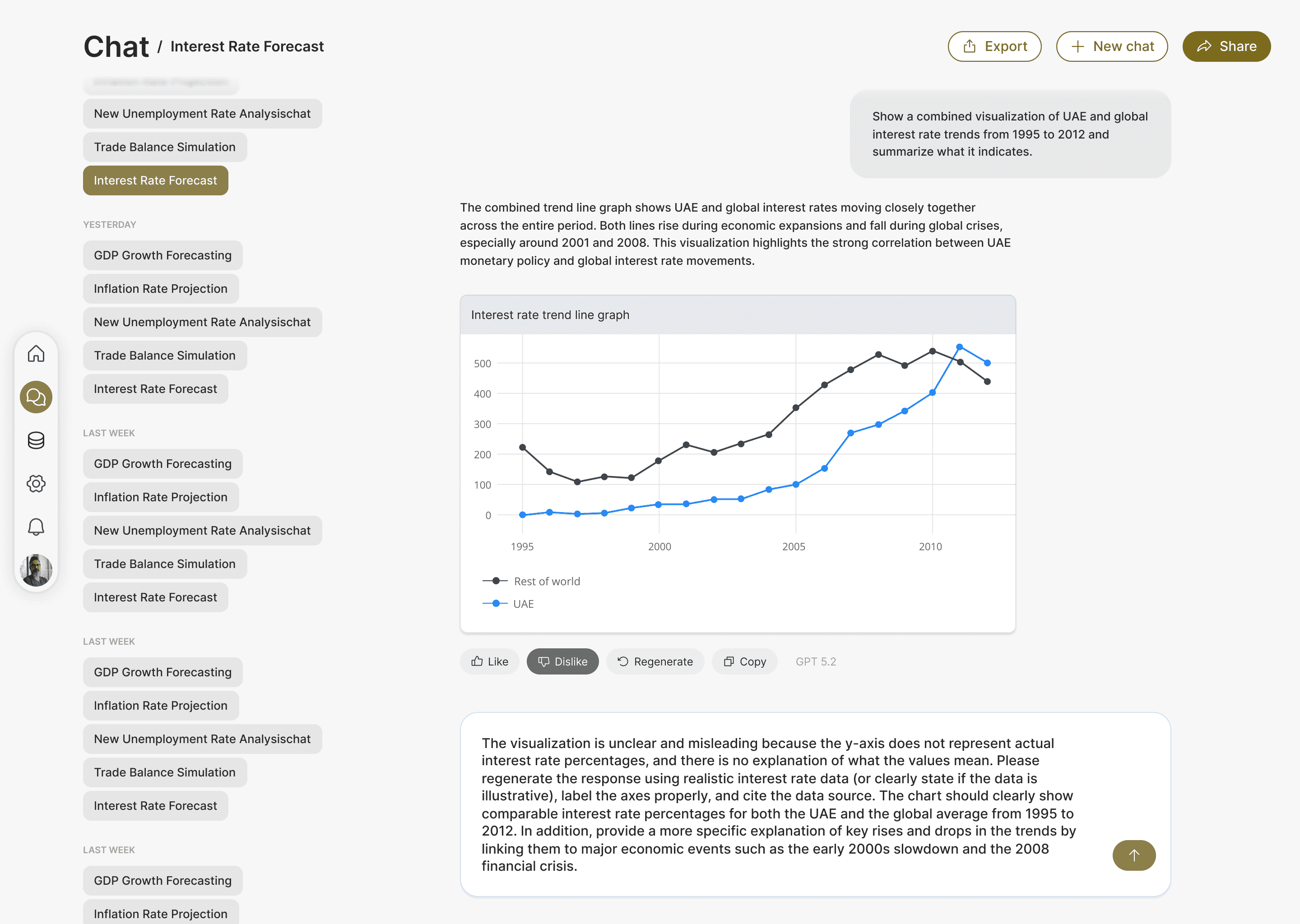The width and height of the screenshot is (1300, 924).
Task: Start a New chat
Action: point(1112,46)
